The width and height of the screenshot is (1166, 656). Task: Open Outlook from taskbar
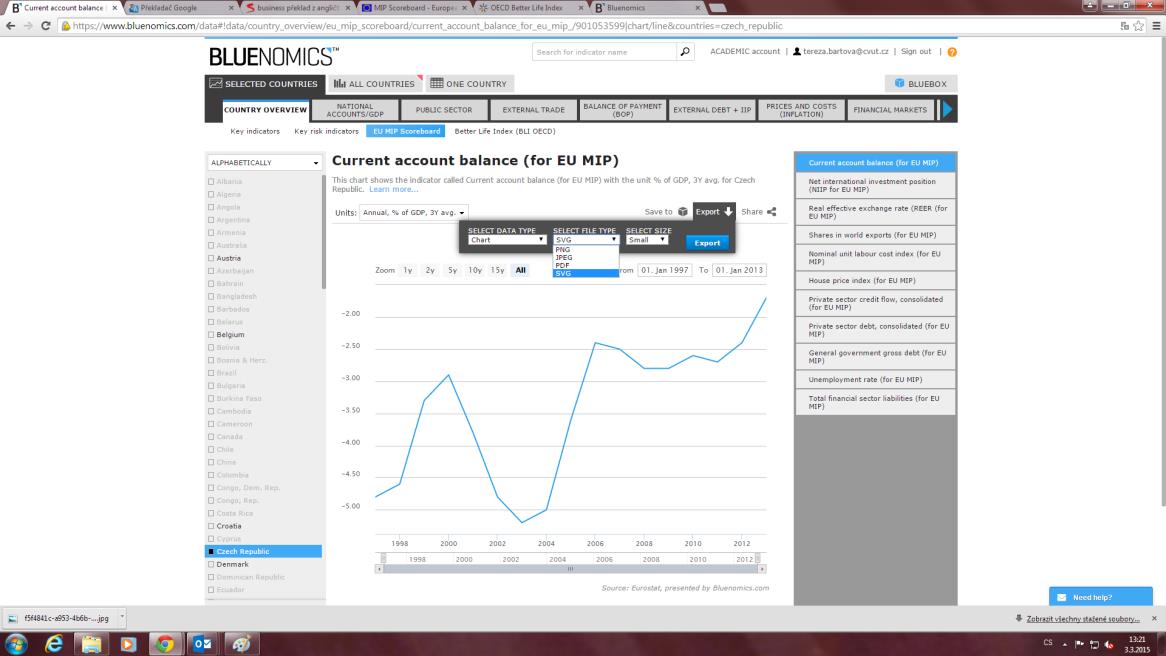pos(202,644)
